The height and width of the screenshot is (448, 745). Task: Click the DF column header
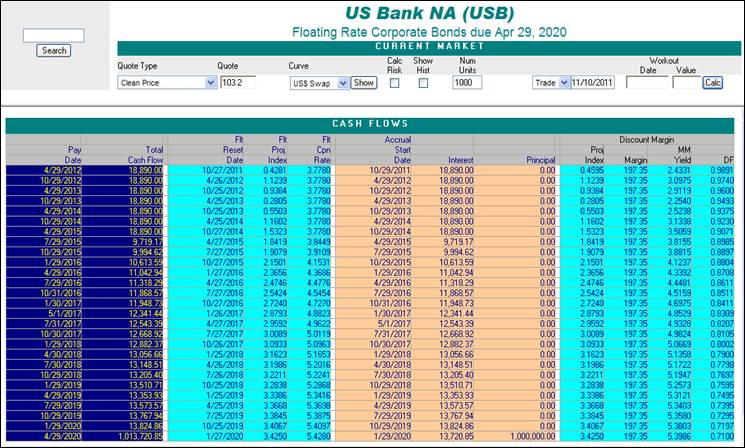(728, 160)
